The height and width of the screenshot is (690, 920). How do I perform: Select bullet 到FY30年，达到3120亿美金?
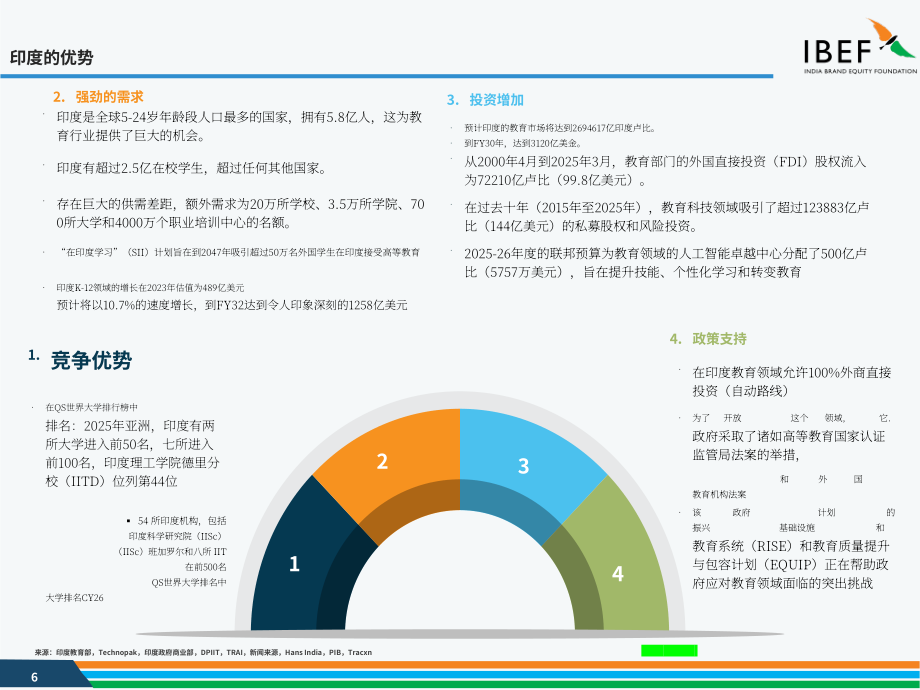pyautogui.click(x=523, y=143)
